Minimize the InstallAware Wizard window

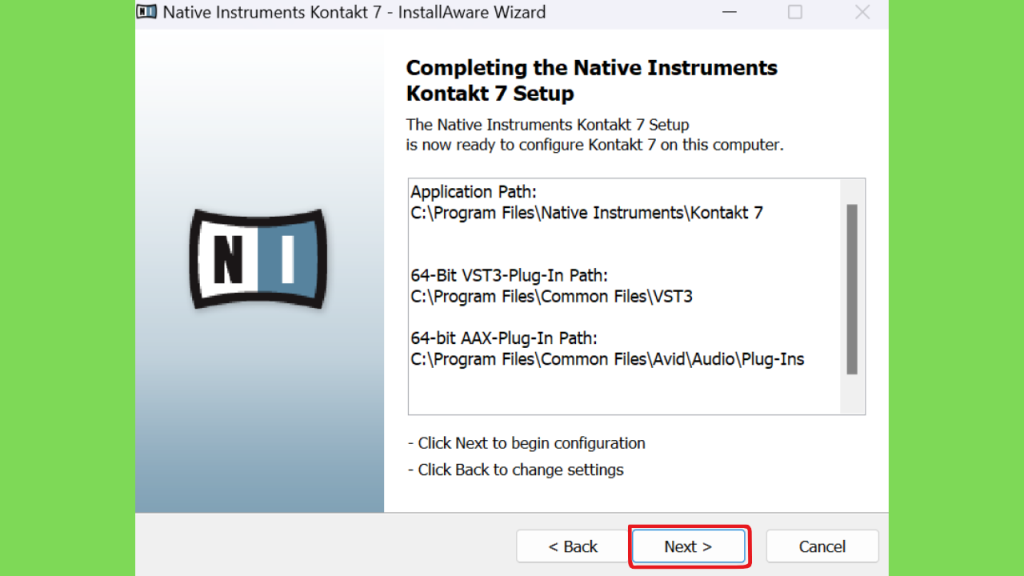[729, 12]
